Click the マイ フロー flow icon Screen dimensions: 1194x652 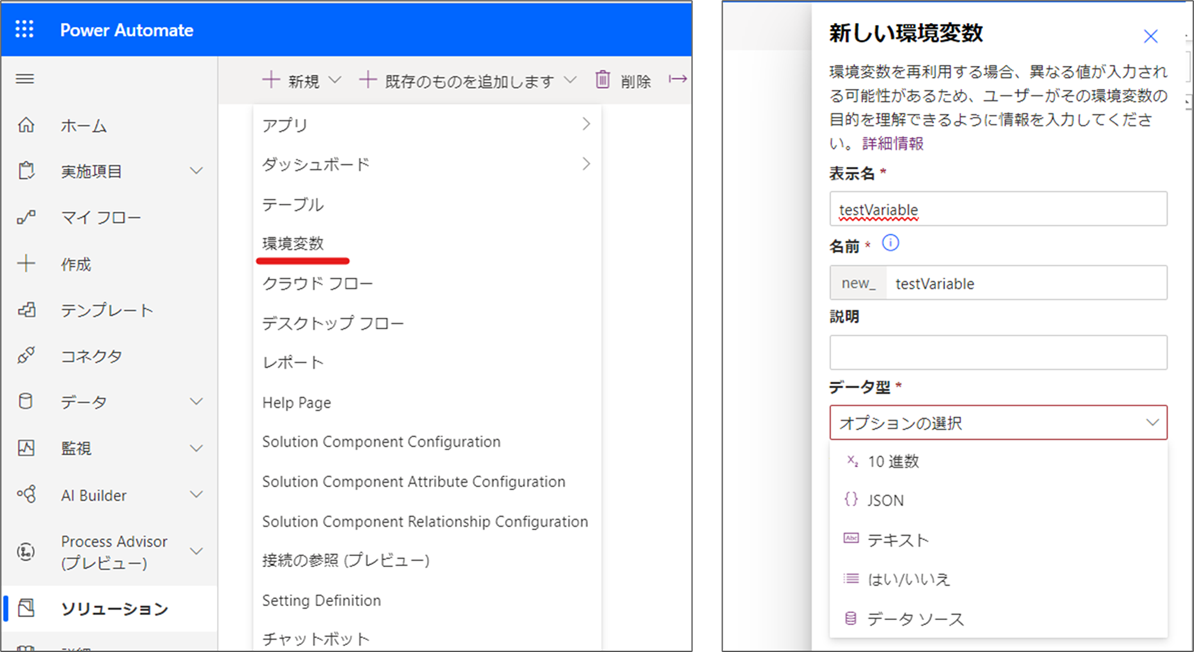pyautogui.click(x=26, y=218)
